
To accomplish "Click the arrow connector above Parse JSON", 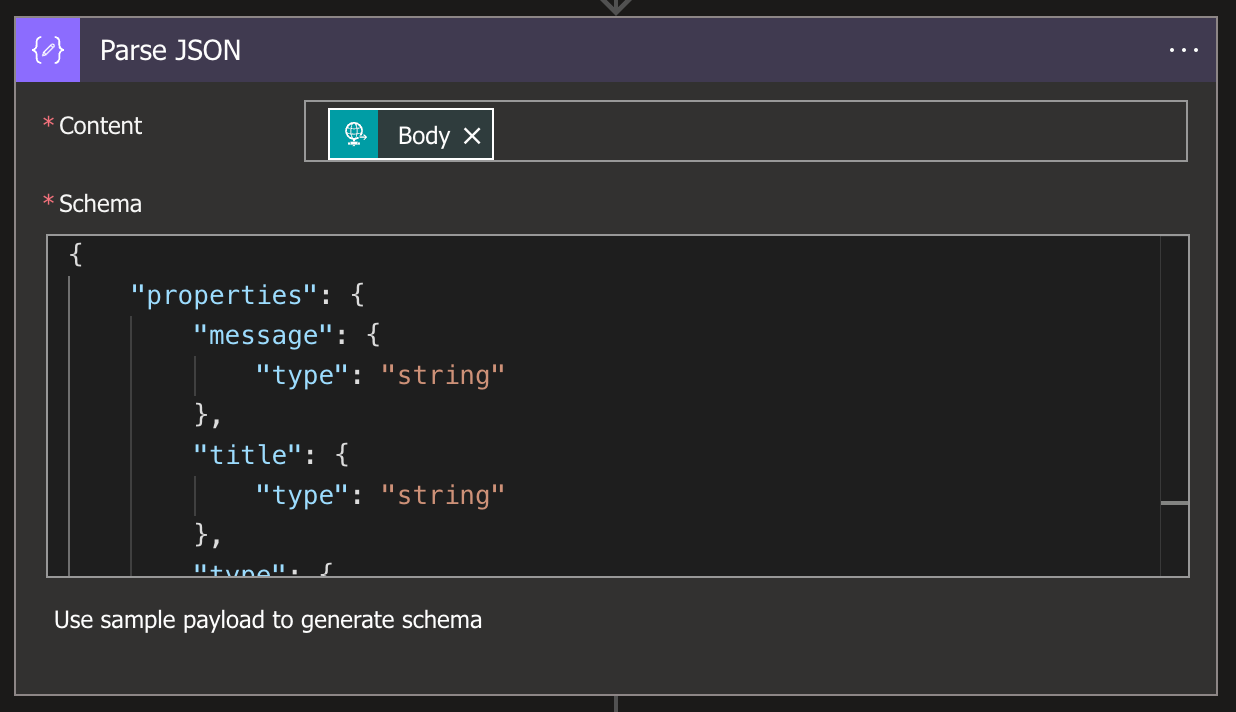I will [x=616, y=7].
